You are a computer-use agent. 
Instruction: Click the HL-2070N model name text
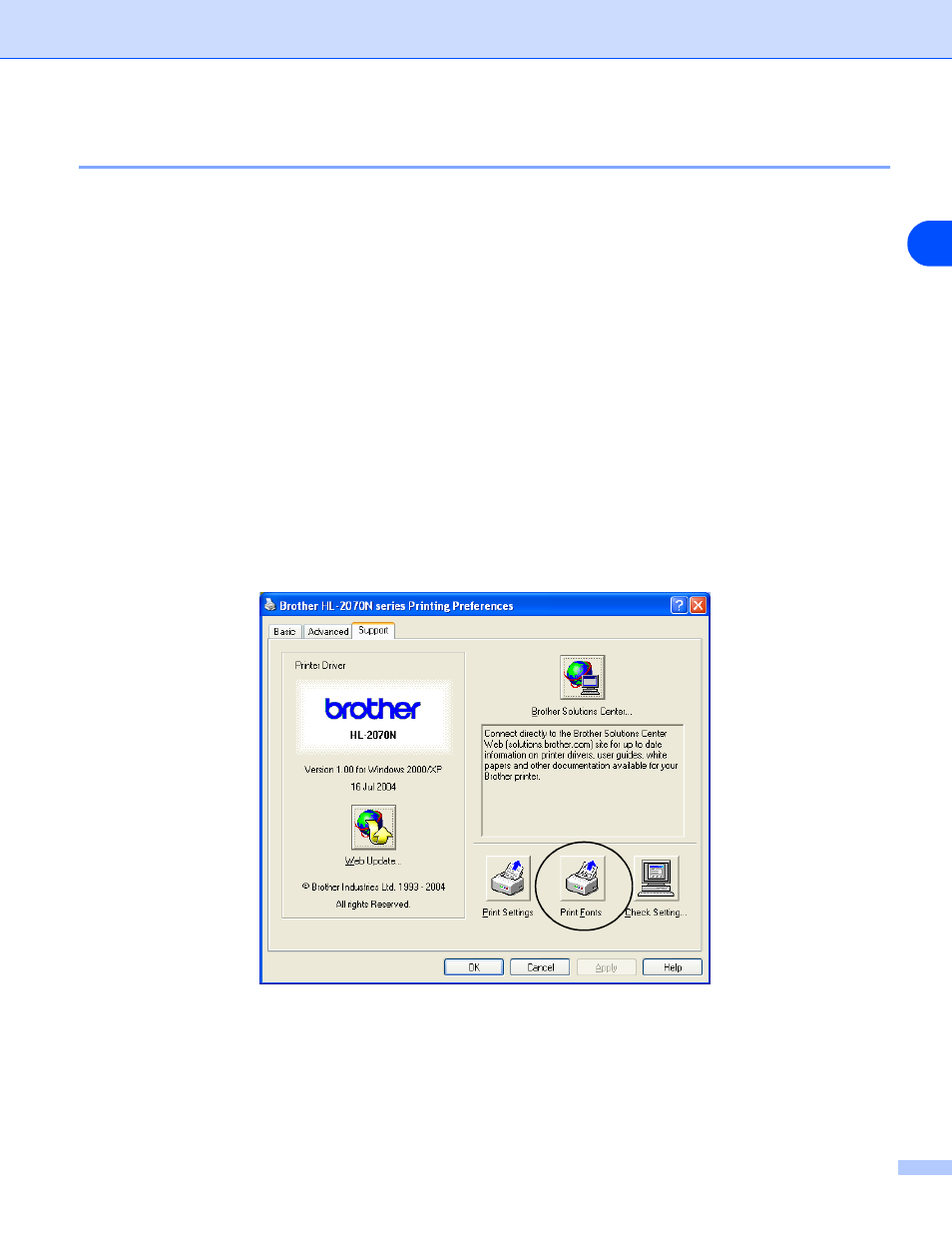coord(373,735)
